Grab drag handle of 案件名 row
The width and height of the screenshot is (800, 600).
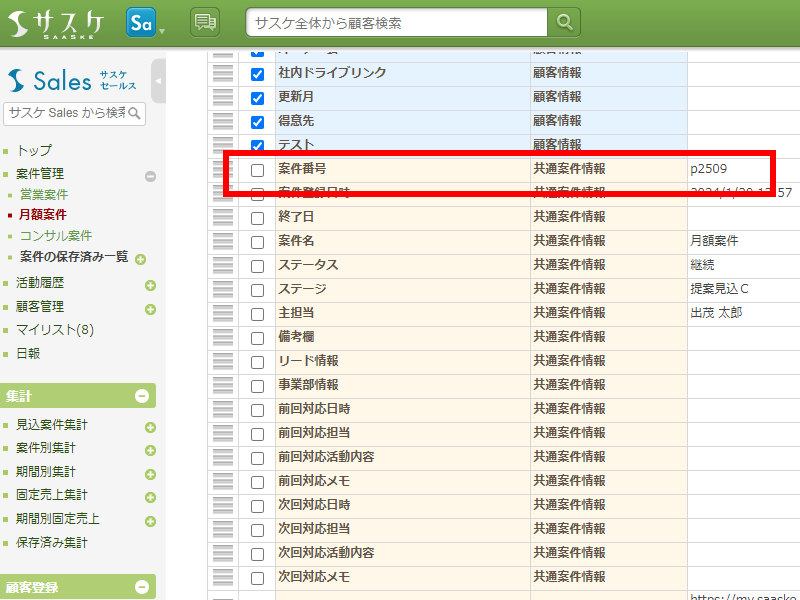(223, 242)
